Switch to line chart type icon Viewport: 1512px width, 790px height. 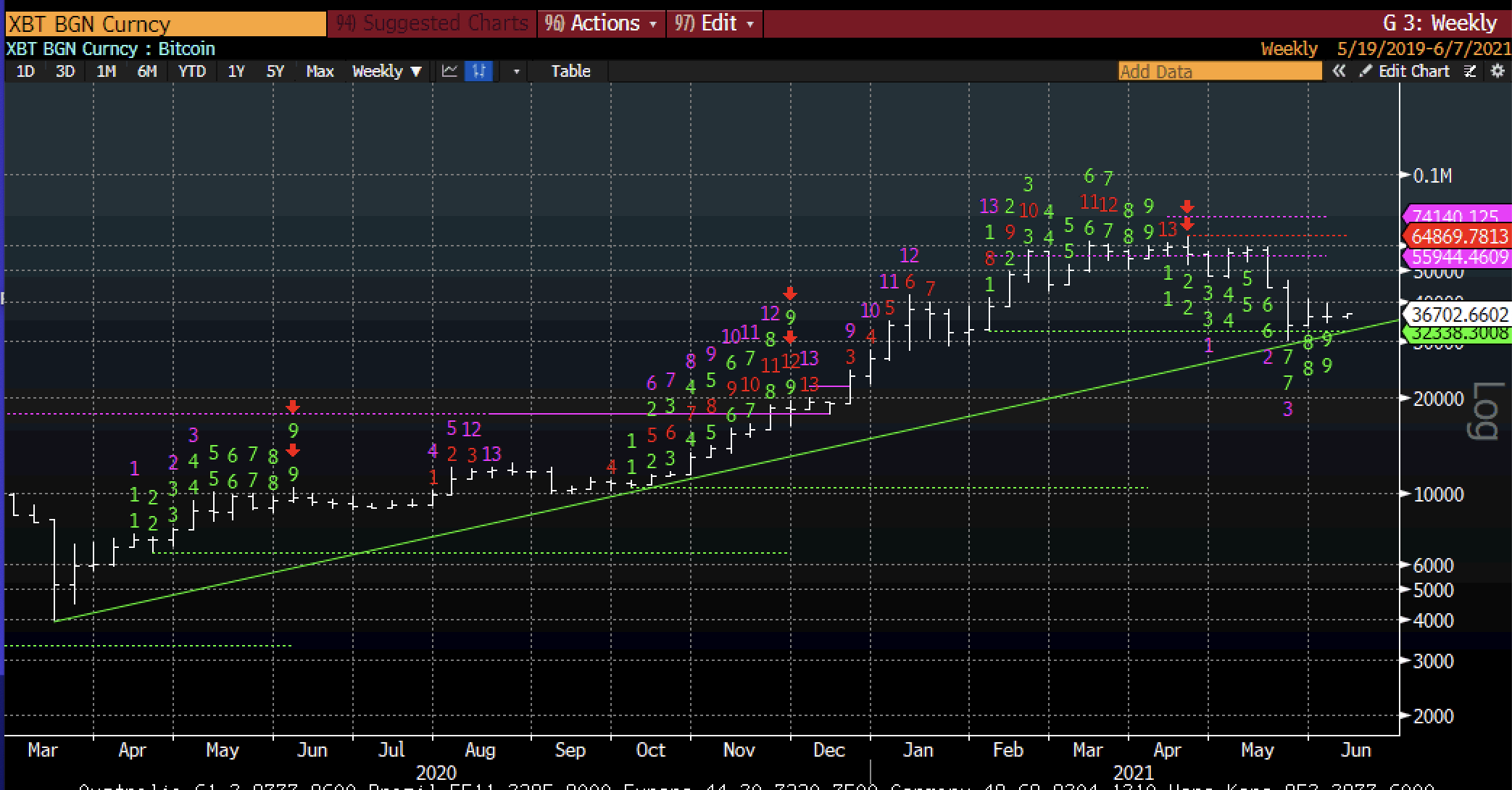449,71
